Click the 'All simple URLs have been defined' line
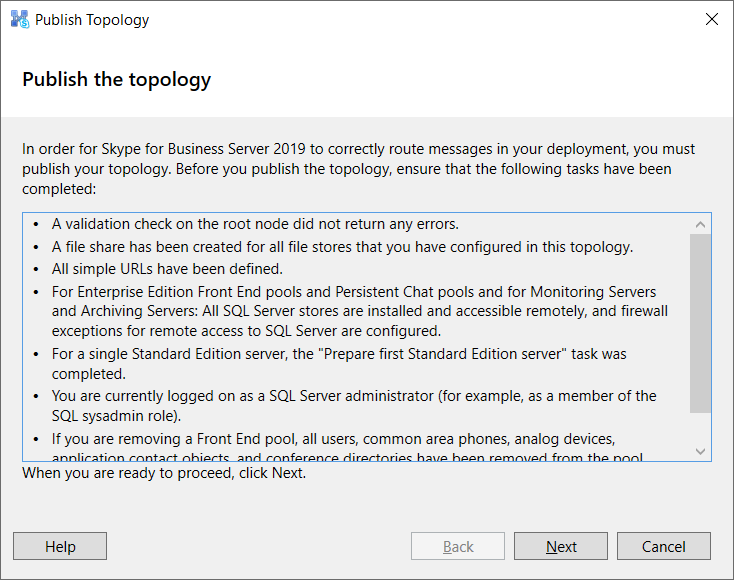 pyautogui.click(x=168, y=268)
